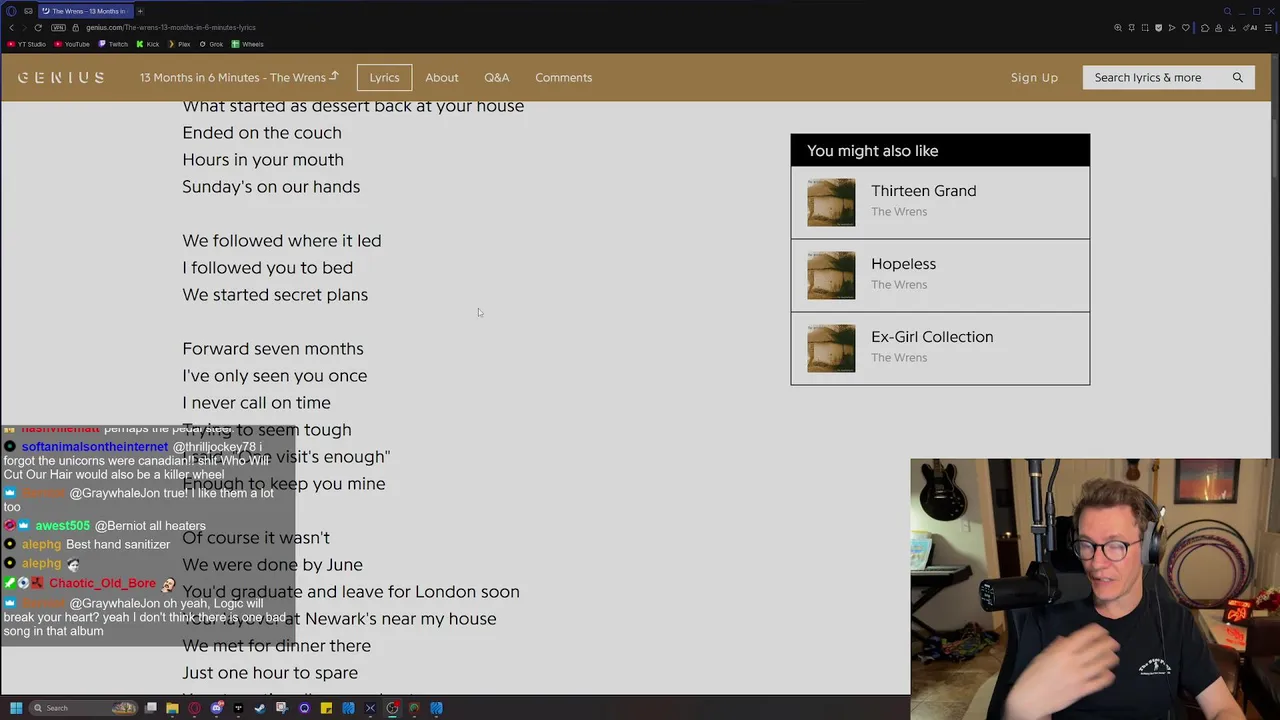This screenshot has height=720, width=1280.
Task: Open the YT Studio bookmark
Action: coord(27,44)
